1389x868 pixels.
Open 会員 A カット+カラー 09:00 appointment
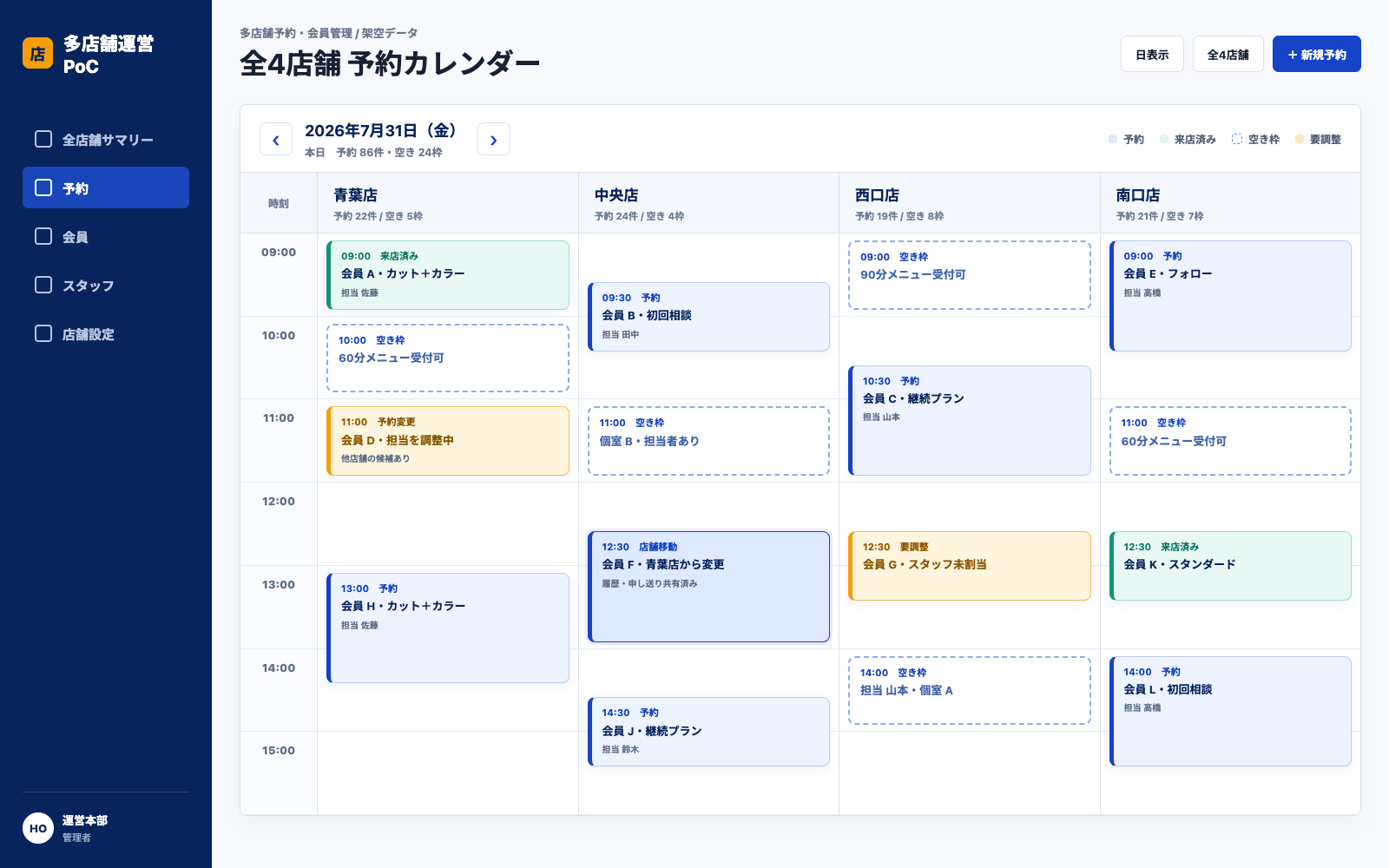click(448, 275)
